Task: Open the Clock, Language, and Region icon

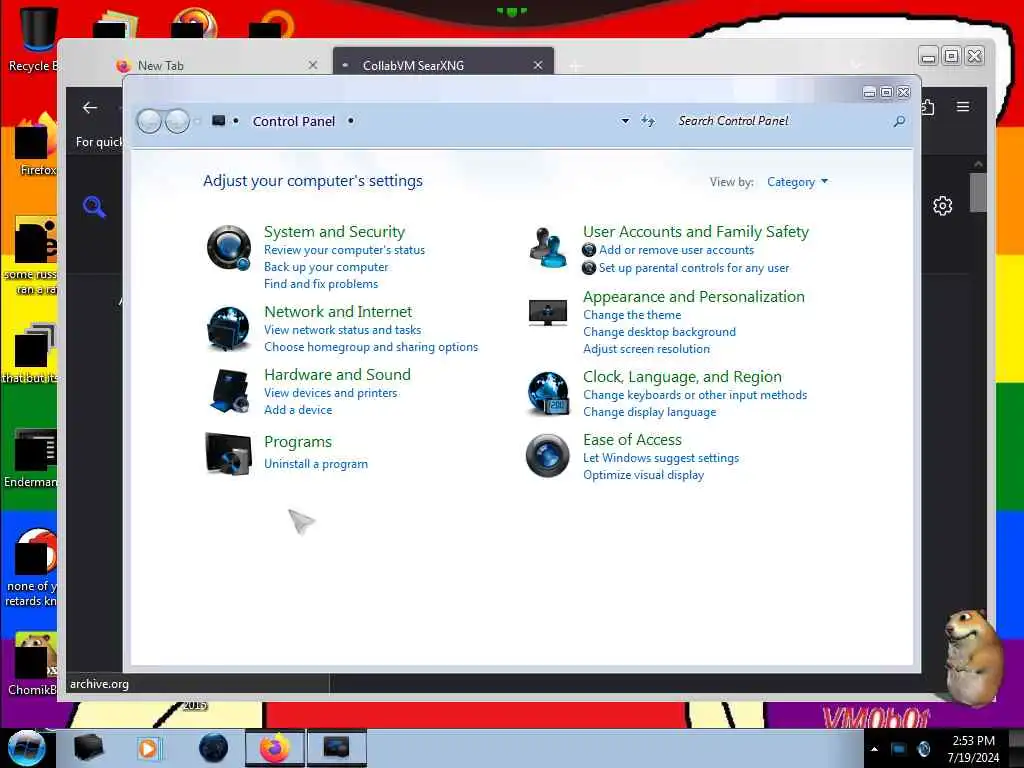Action: (548, 393)
